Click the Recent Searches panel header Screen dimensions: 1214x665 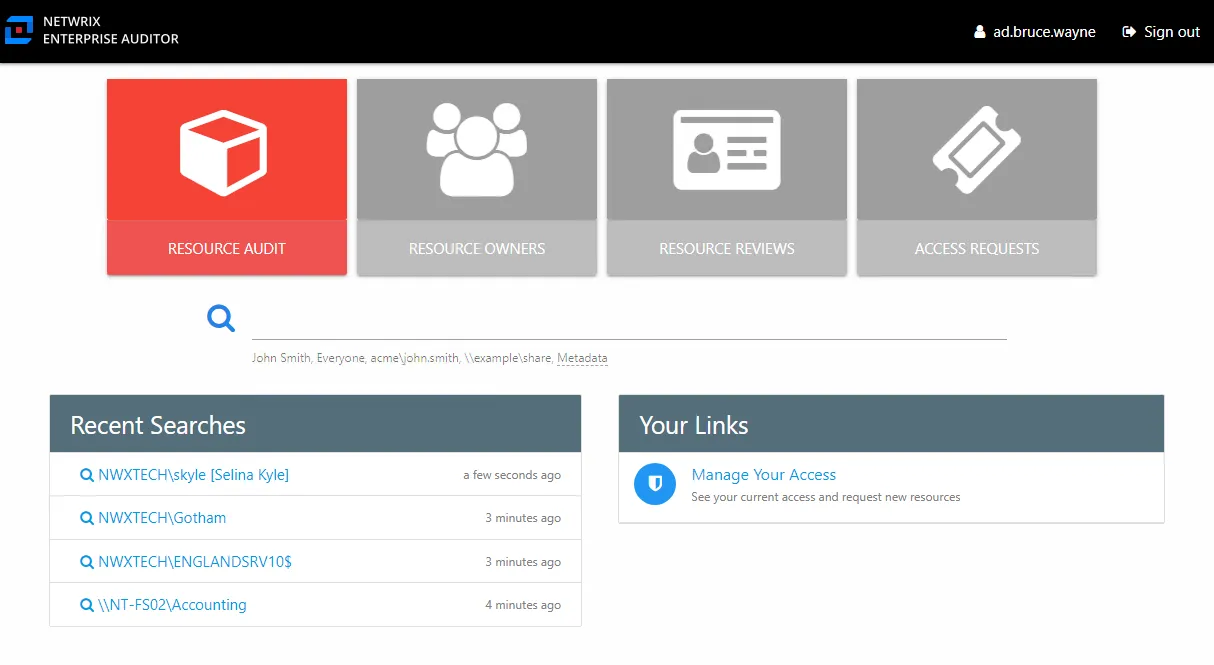[315, 424]
